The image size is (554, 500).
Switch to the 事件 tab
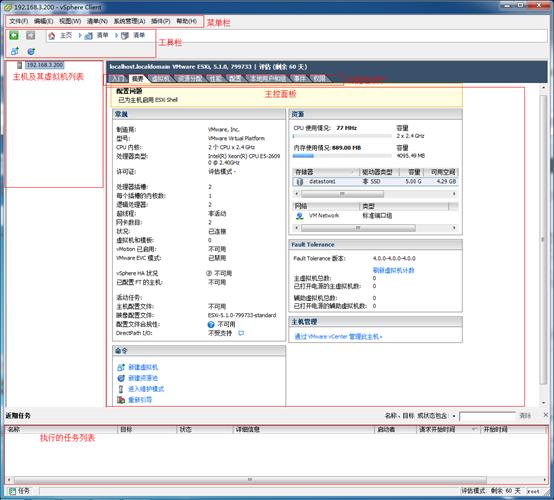point(300,78)
